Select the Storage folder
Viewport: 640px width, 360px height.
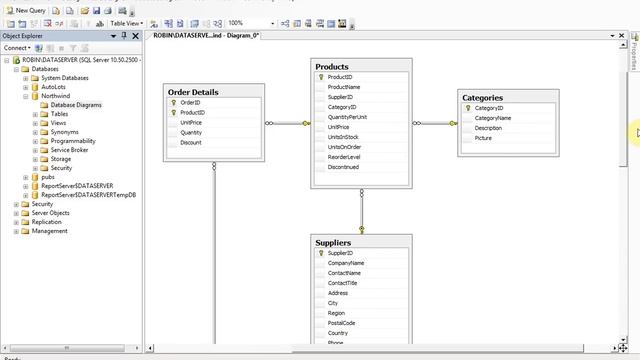[60, 159]
